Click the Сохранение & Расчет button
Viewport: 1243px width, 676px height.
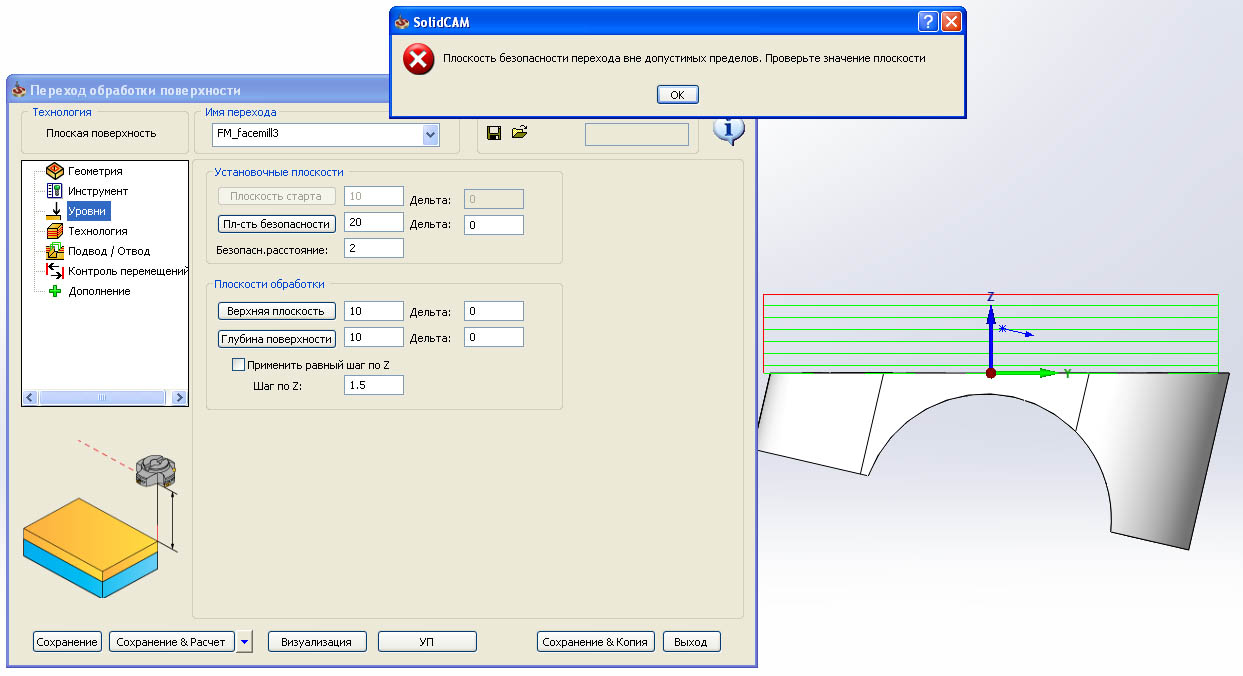171,641
